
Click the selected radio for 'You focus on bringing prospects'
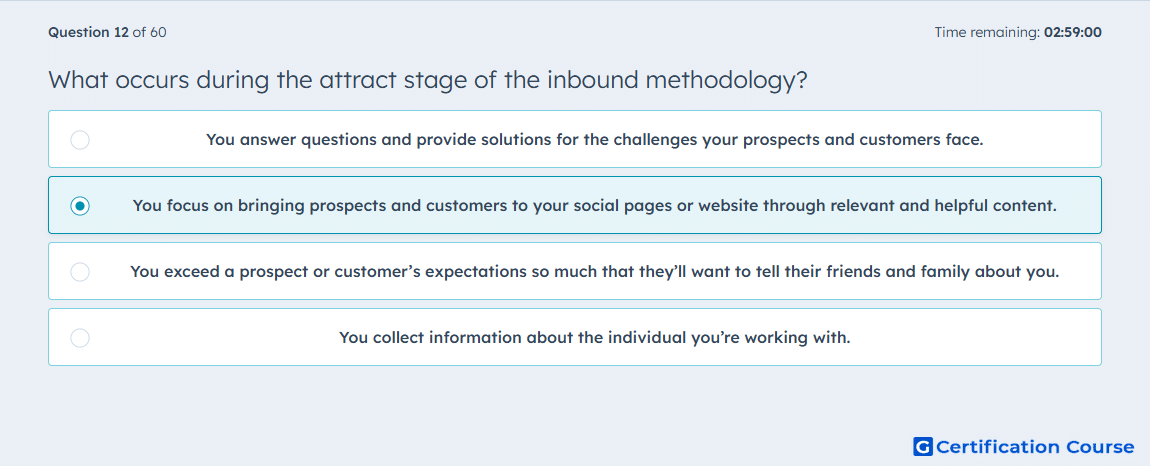click(80, 206)
